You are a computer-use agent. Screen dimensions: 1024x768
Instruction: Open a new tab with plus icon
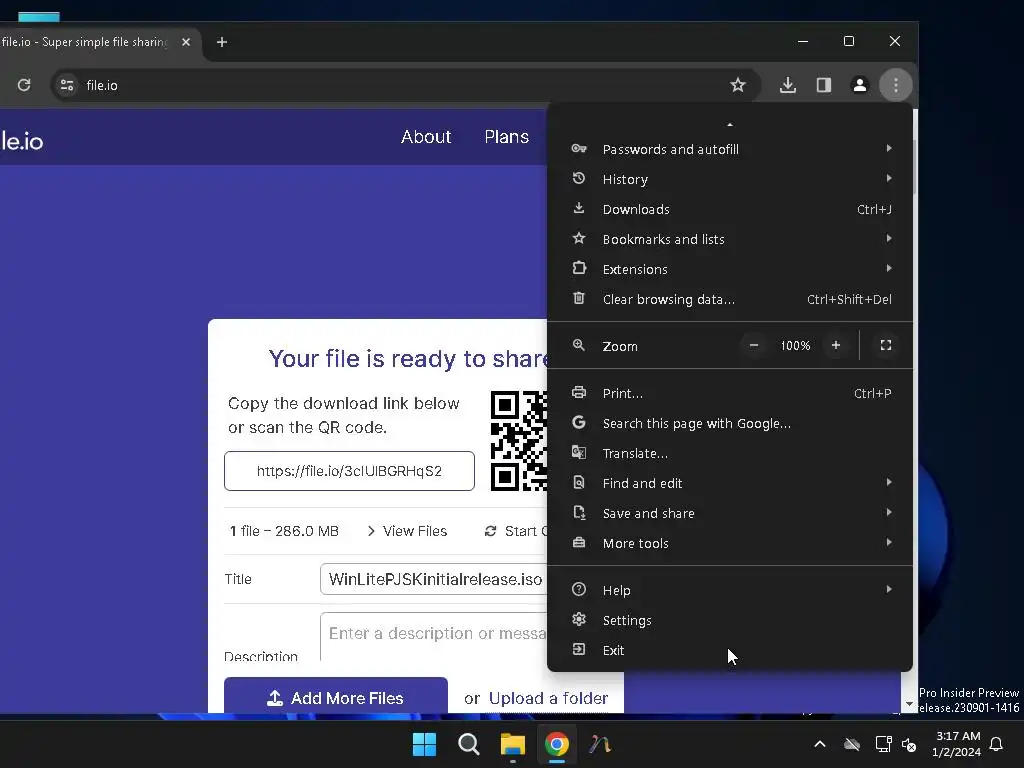222,42
